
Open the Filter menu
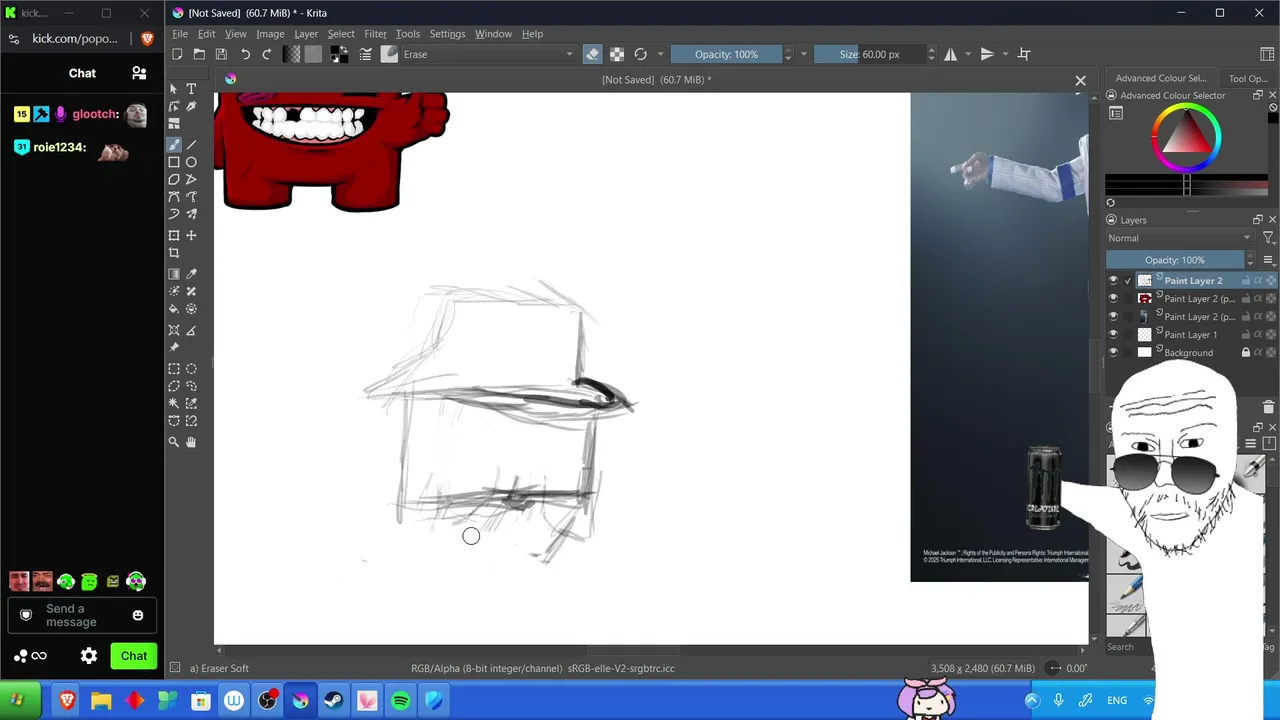tap(375, 34)
